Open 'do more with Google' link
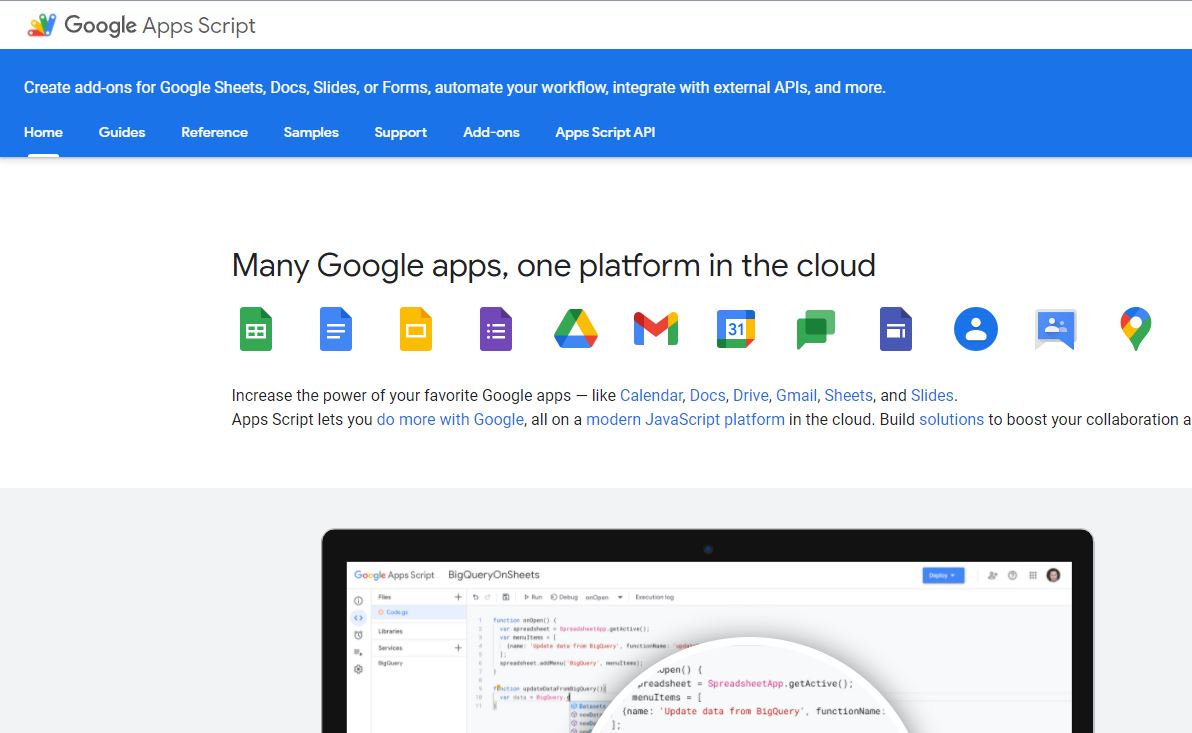The width and height of the screenshot is (1192, 733). 450,420
